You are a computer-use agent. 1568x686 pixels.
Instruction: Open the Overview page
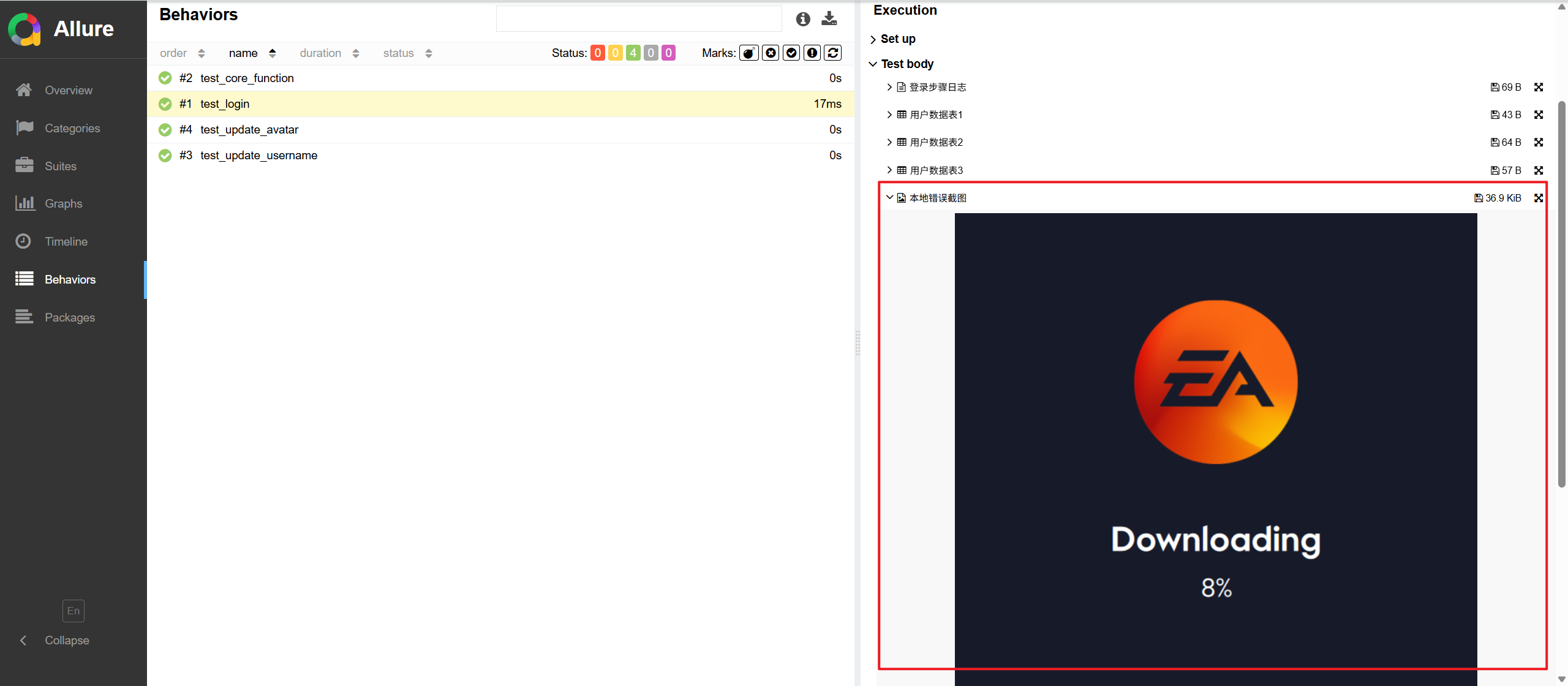coord(69,90)
